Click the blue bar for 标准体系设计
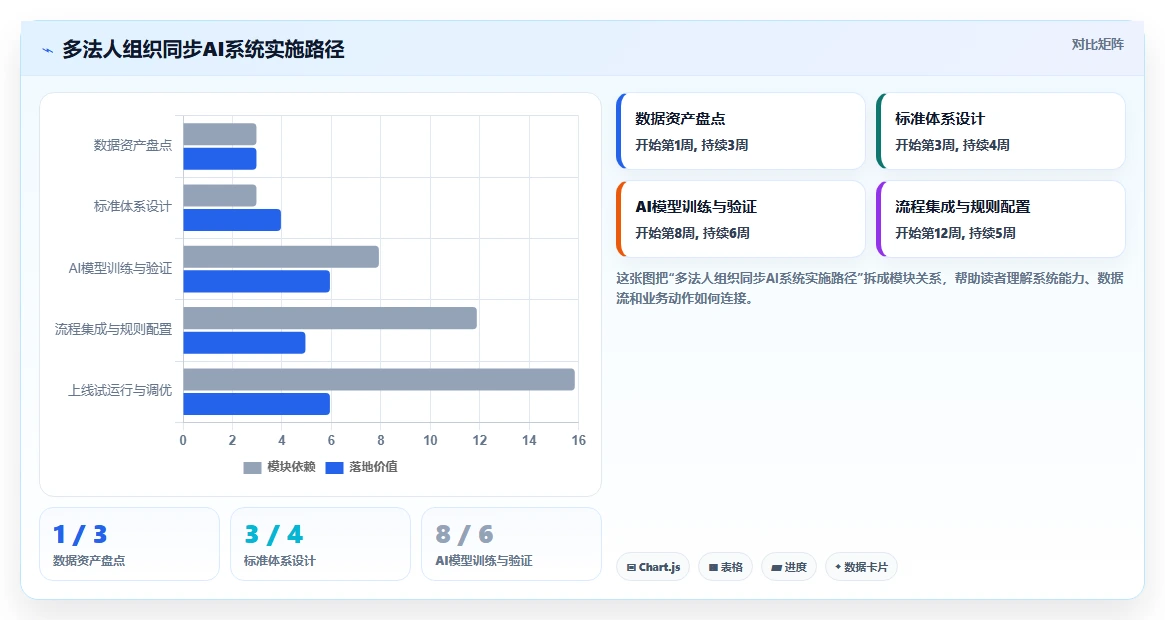Screen dimensions: 1165x620 click(x=232, y=220)
